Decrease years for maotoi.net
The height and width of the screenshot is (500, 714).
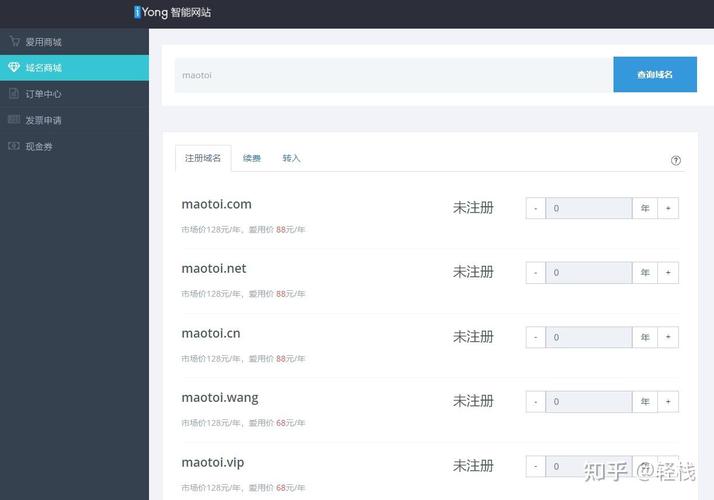536,273
